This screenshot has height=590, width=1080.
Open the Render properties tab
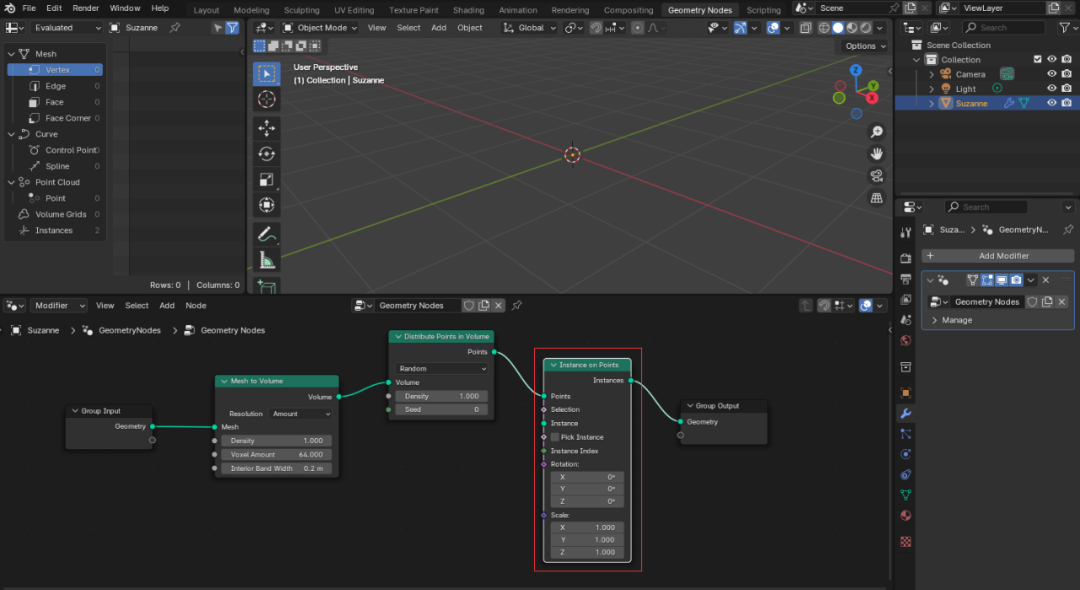click(906, 258)
